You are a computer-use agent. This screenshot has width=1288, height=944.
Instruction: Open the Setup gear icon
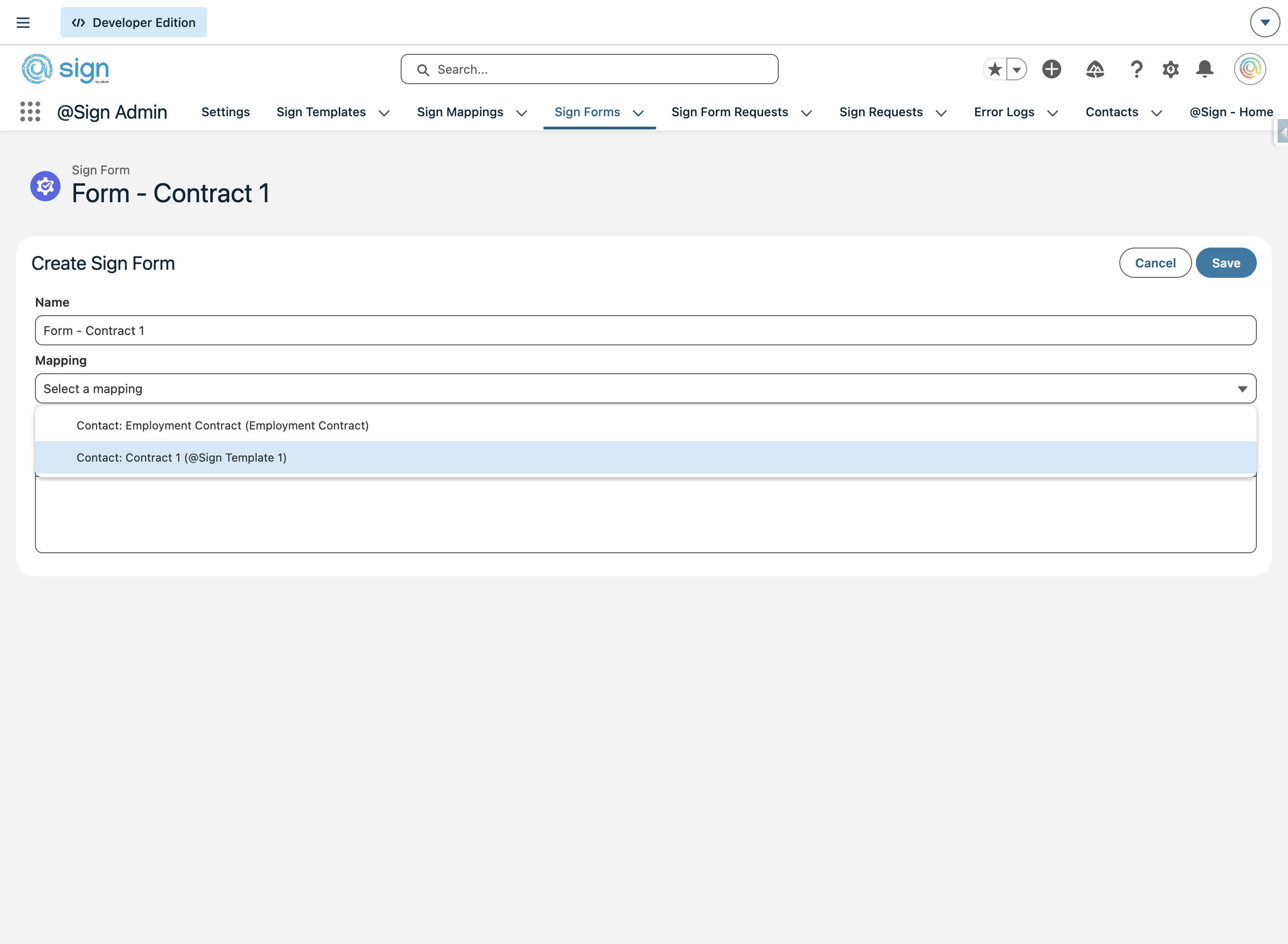tap(1170, 69)
